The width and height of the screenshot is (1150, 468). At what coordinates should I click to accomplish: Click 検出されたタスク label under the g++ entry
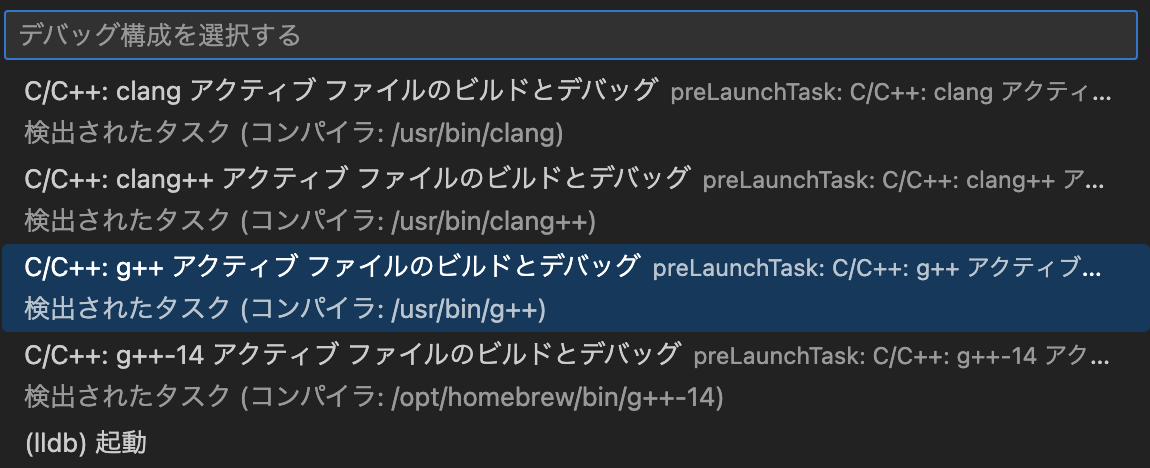(x=127, y=309)
